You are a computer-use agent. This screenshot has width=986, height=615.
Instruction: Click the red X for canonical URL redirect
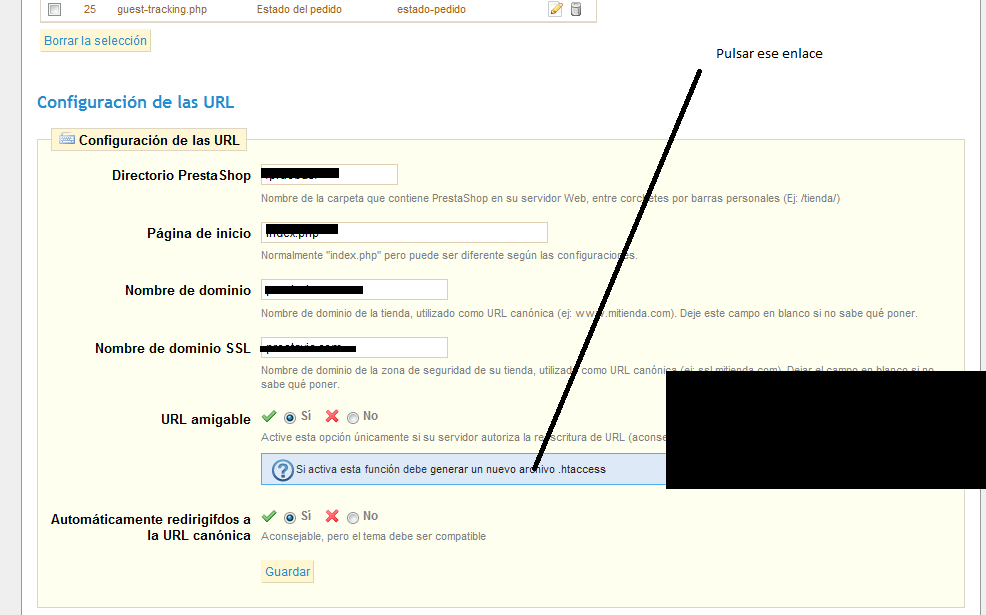[332, 517]
